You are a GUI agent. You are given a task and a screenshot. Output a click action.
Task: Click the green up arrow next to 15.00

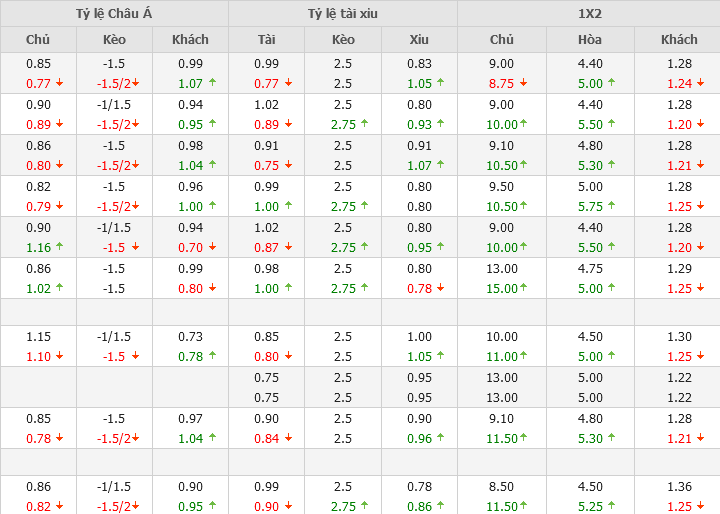click(524, 289)
